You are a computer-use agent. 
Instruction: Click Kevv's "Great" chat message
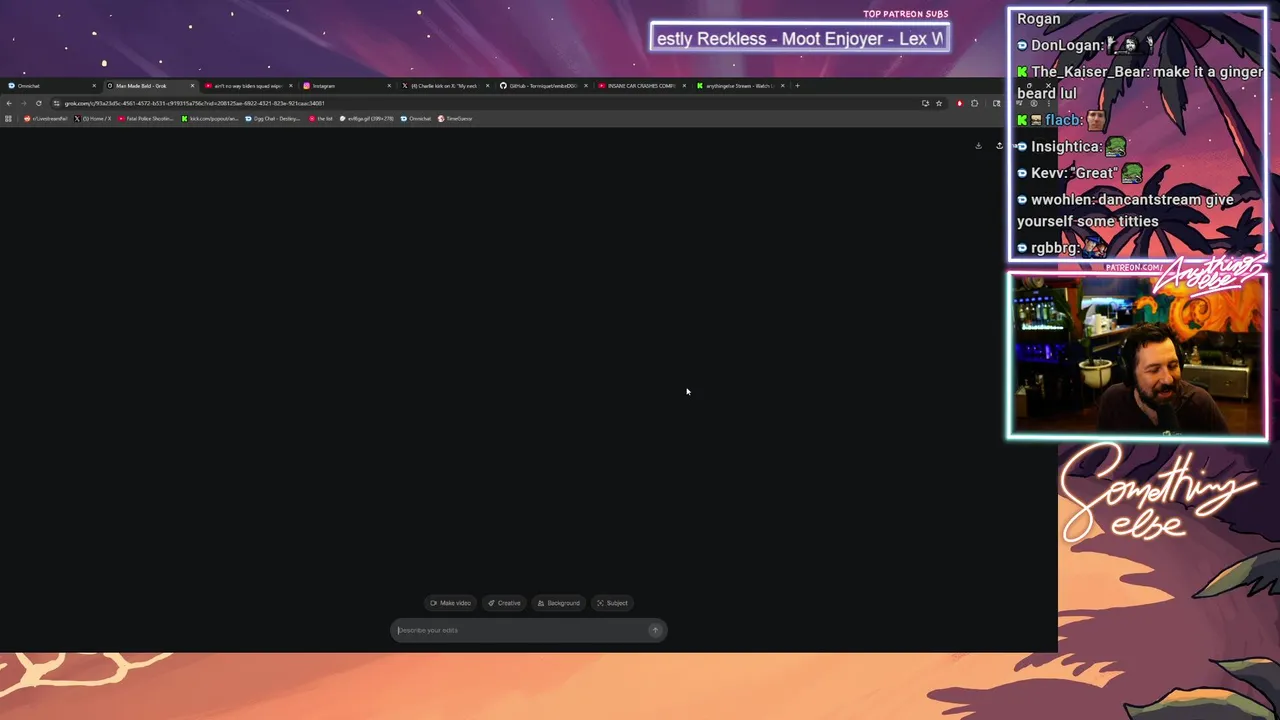coord(1080,173)
